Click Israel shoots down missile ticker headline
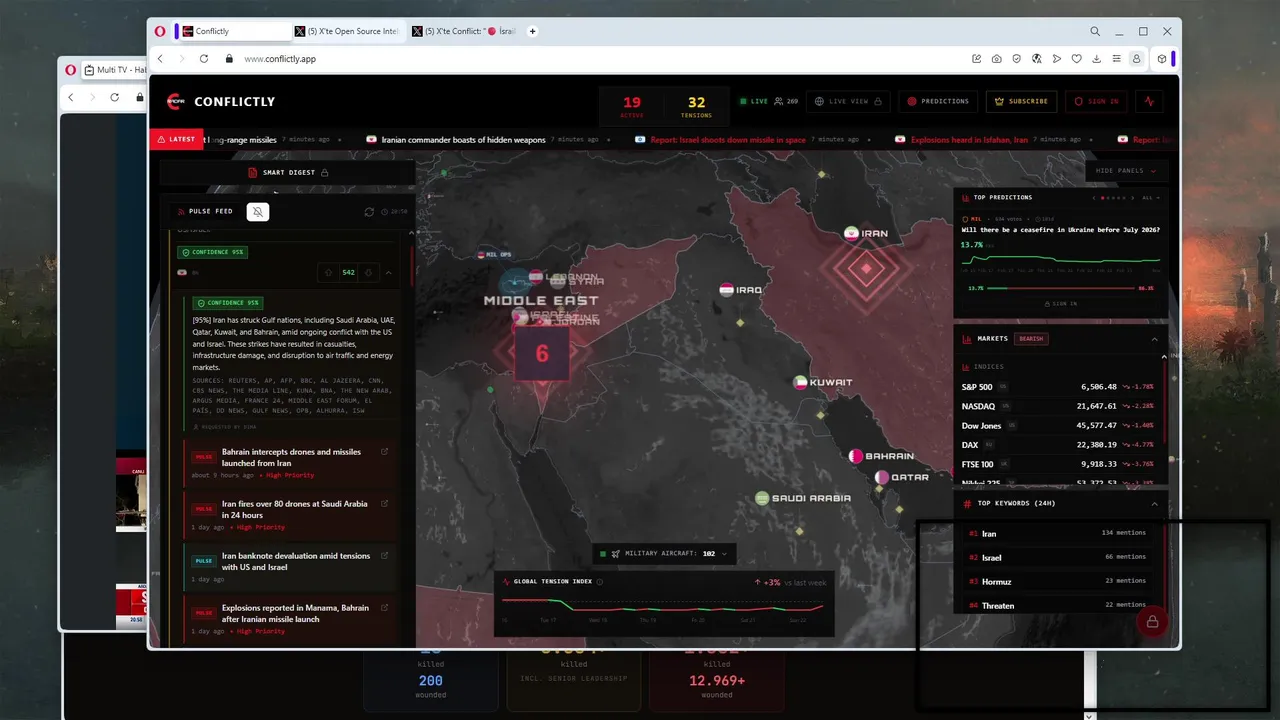1280x720 pixels. pyautogui.click(x=727, y=140)
